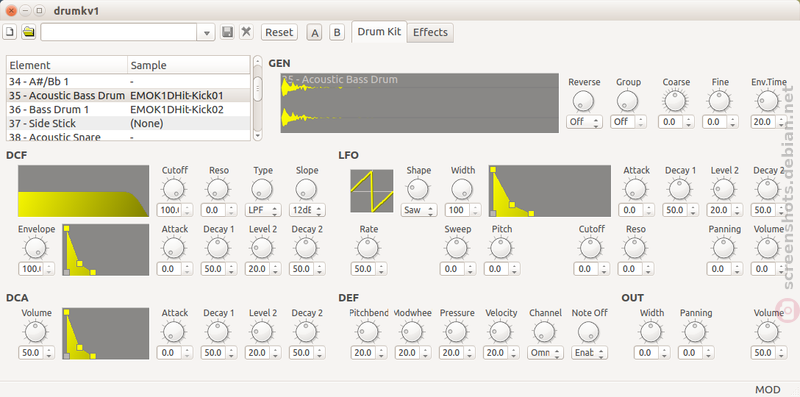Open the LFO Shape Saw dropdown
The height and width of the screenshot is (397, 800).
tap(419, 210)
